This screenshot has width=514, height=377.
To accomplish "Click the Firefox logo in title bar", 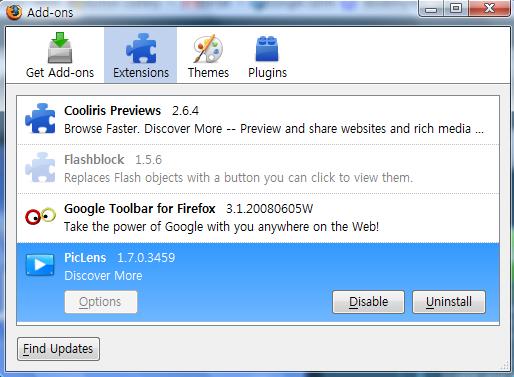I will 14,12.
